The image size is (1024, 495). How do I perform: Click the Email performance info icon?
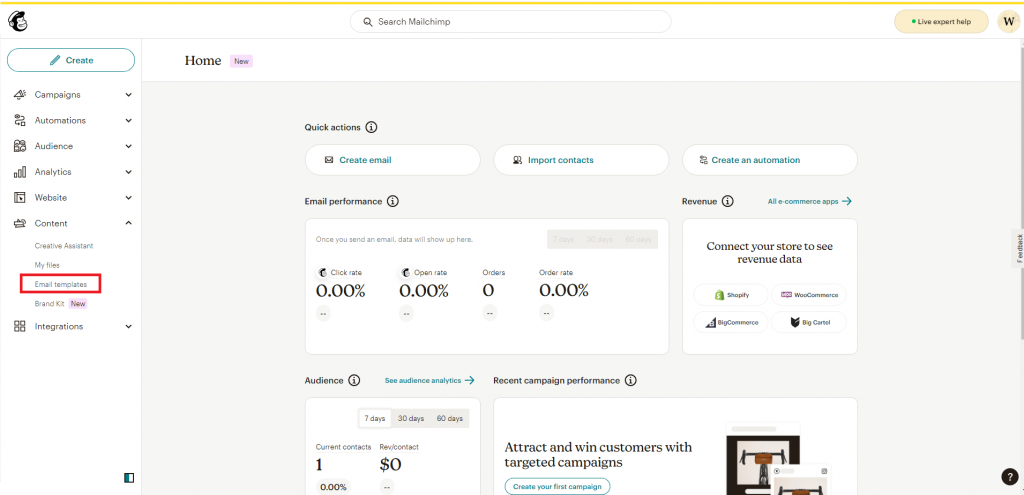[x=392, y=201]
